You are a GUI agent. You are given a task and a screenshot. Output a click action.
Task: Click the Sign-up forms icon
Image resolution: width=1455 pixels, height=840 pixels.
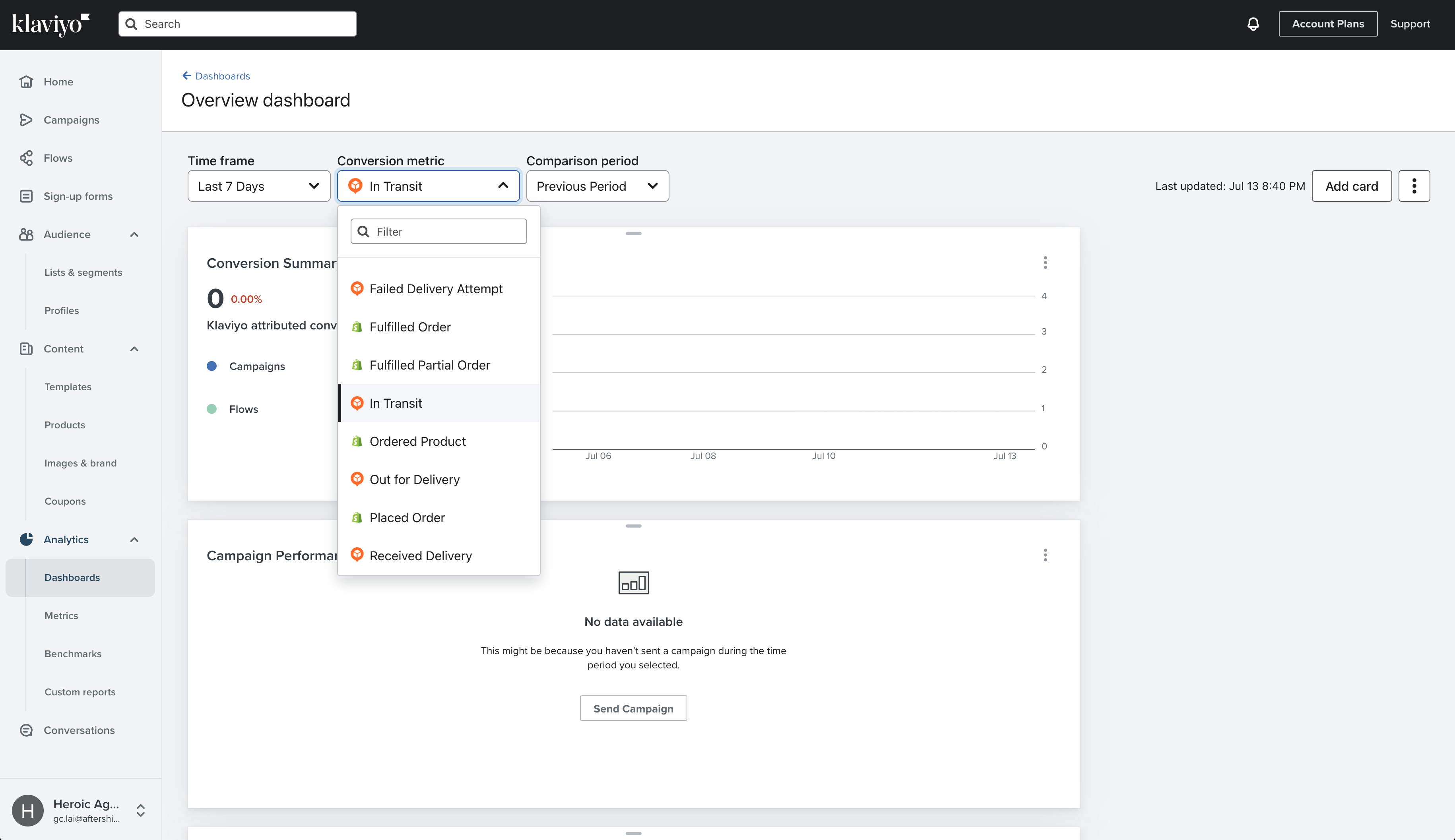[x=27, y=195]
